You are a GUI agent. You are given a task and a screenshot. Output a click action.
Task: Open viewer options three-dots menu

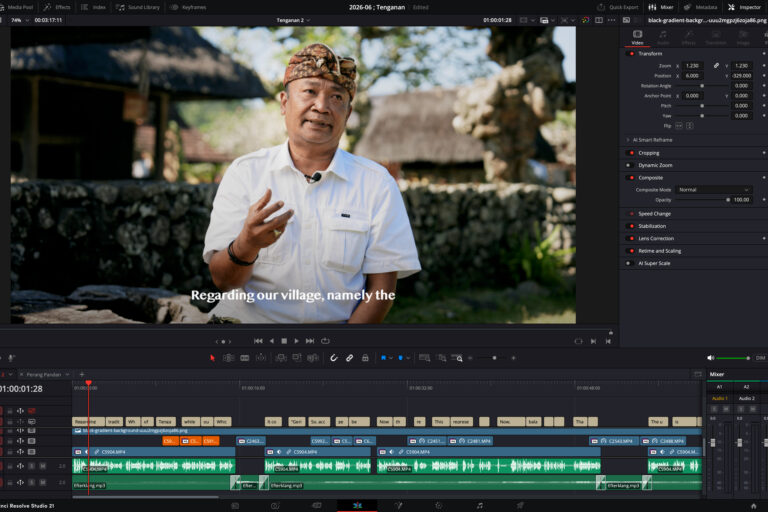(x=611, y=20)
